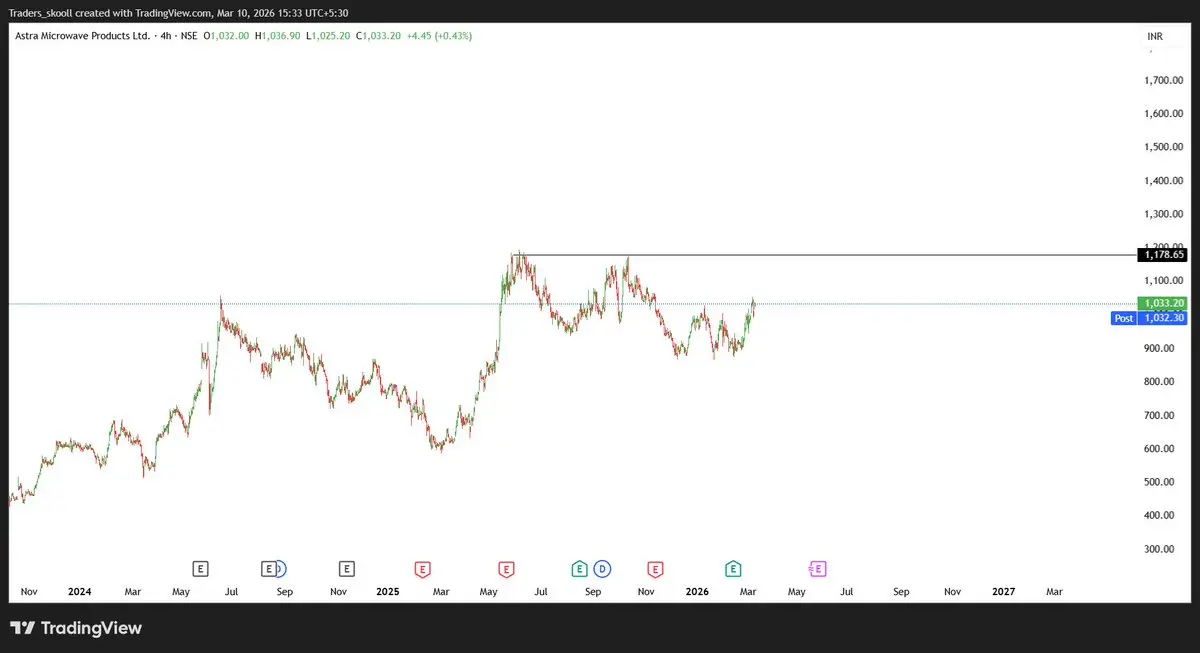Click the 1,300.00 price axis label

[1165, 214]
